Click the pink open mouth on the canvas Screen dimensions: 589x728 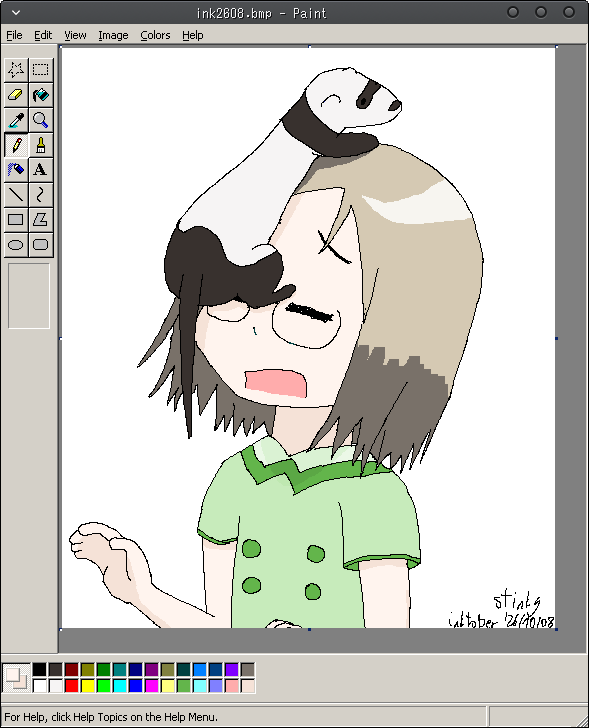click(276, 383)
